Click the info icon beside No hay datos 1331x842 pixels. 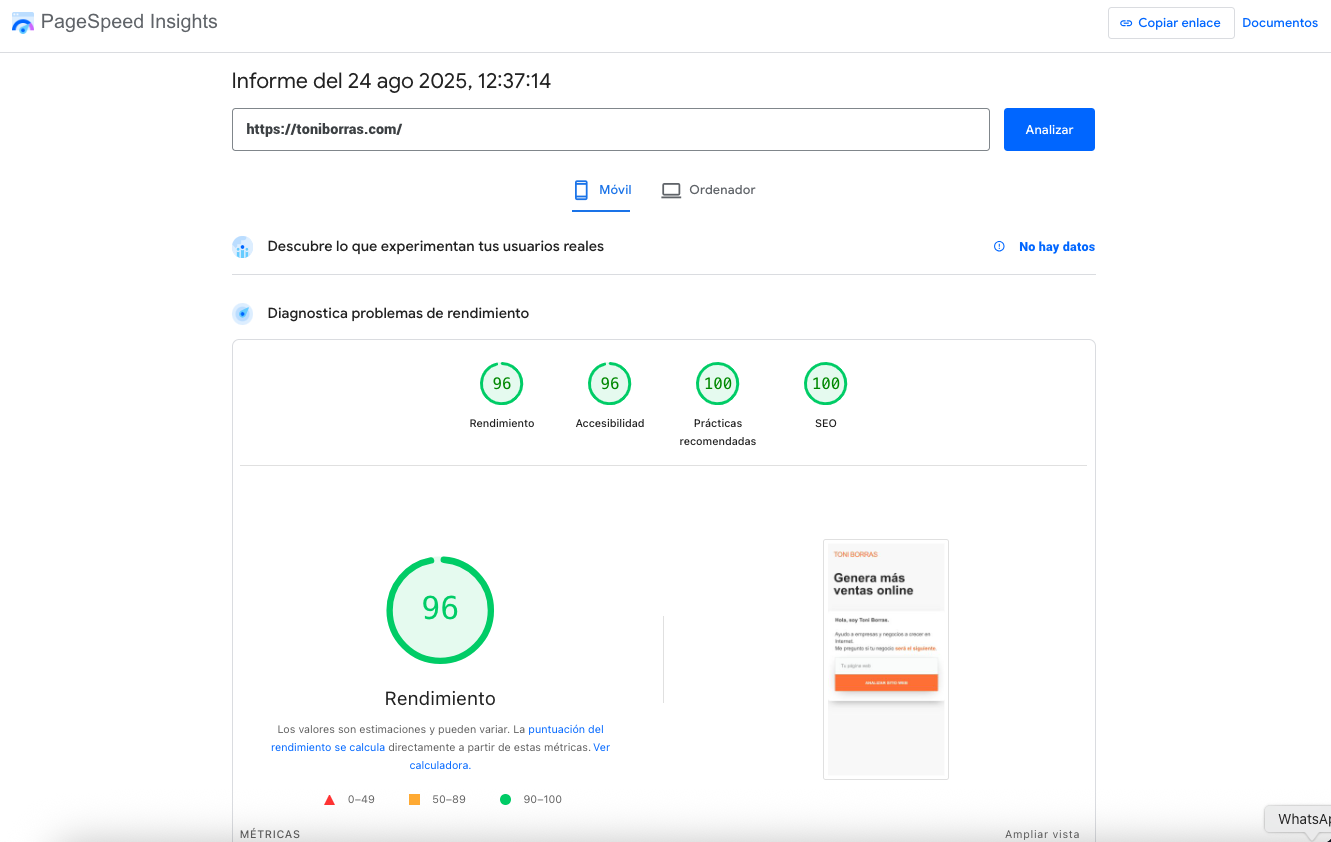[999, 247]
